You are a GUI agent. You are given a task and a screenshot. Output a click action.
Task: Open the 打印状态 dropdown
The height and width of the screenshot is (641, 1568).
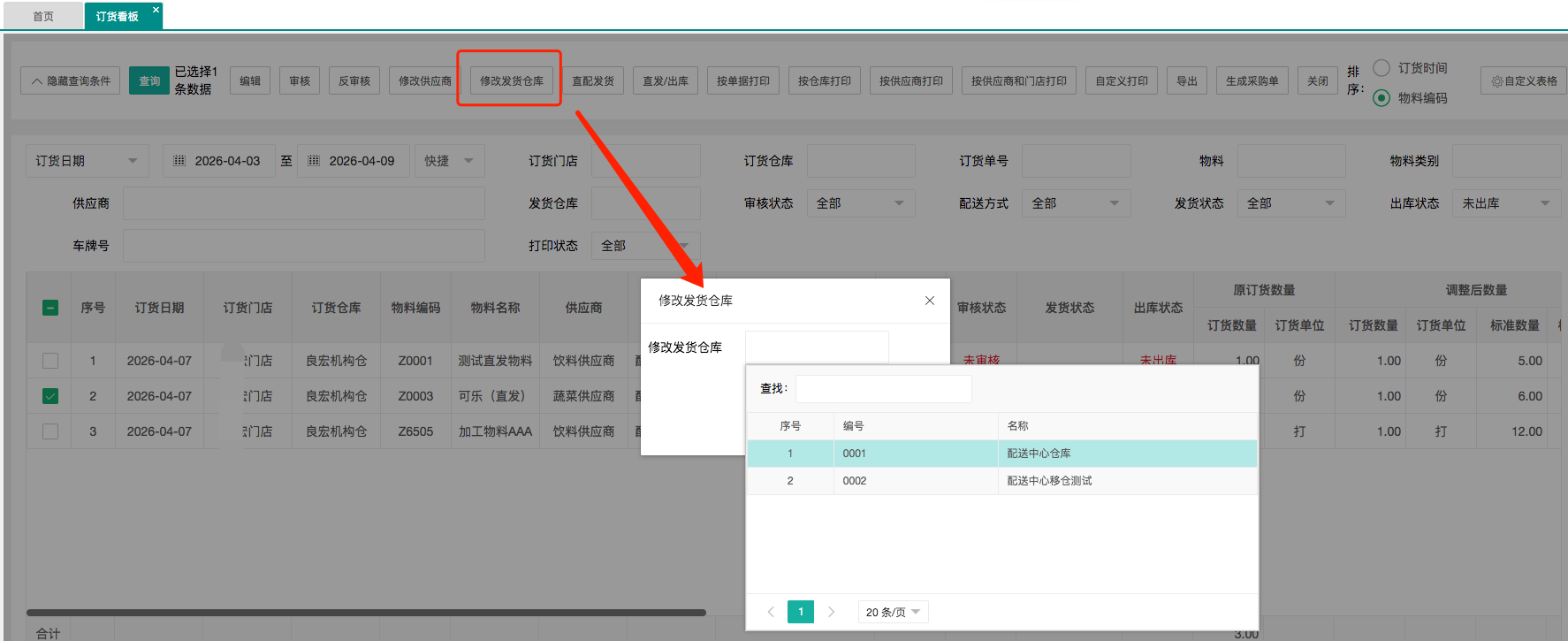[645, 246]
